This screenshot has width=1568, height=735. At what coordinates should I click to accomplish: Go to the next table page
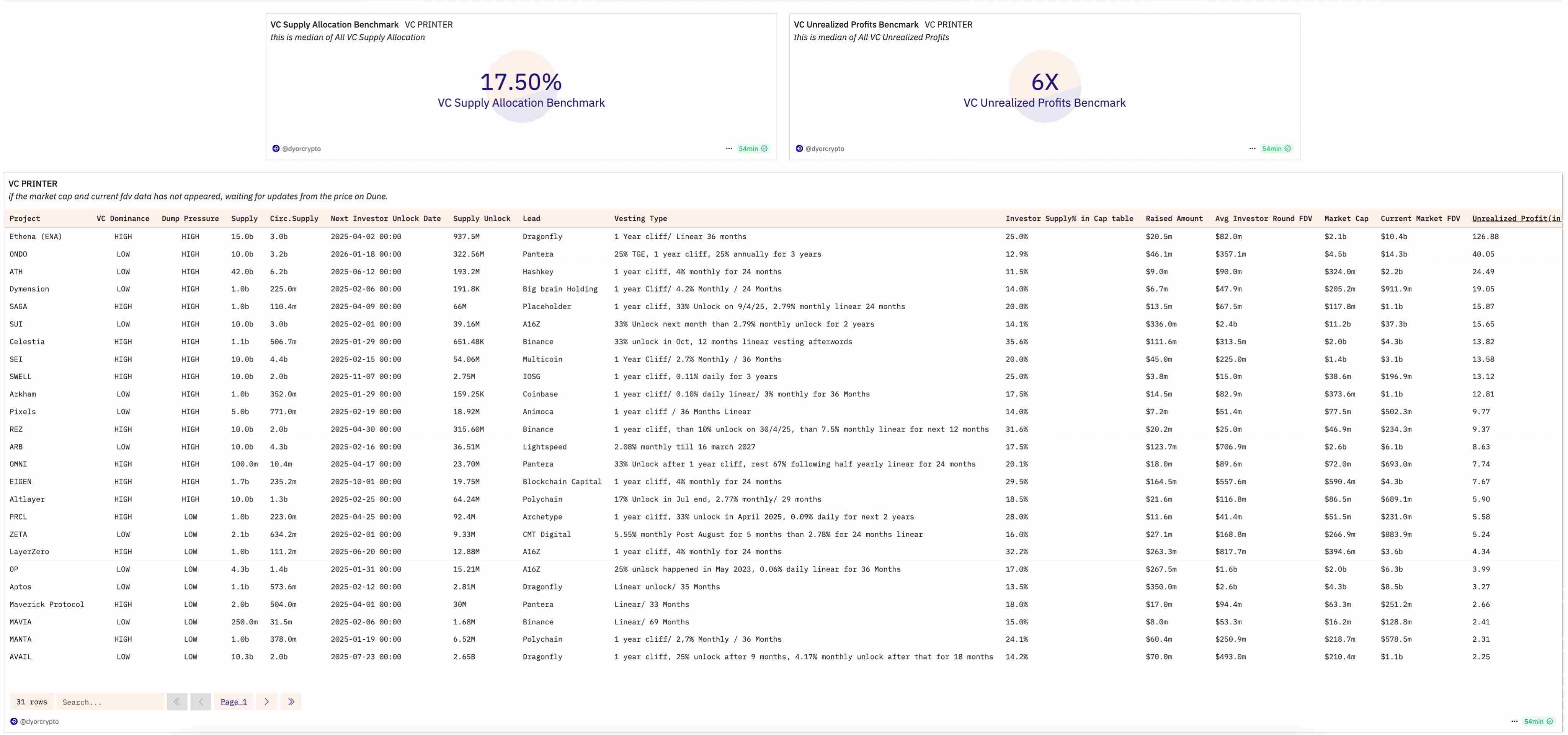pyautogui.click(x=266, y=702)
